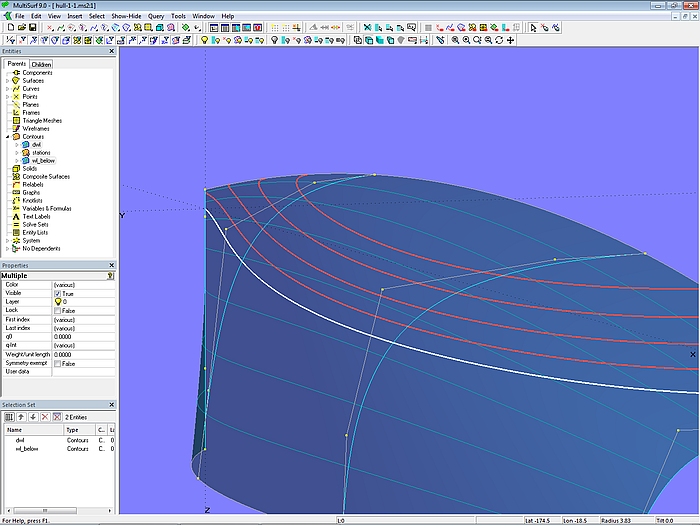Move selected entity up in Selection Set
700x525 pixels.
tap(21, 416)
